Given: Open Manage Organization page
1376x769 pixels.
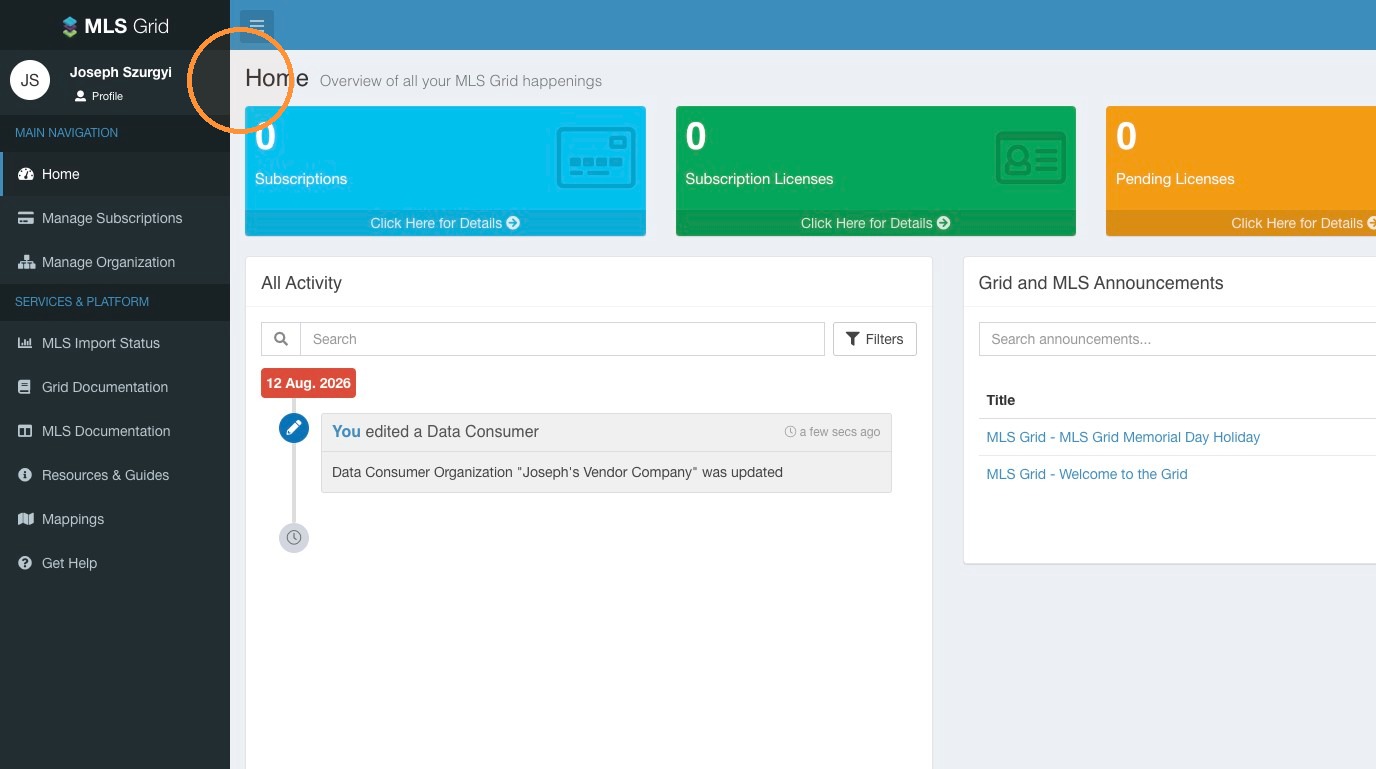Looking at the screenshot, I should [x=115, y=262].
